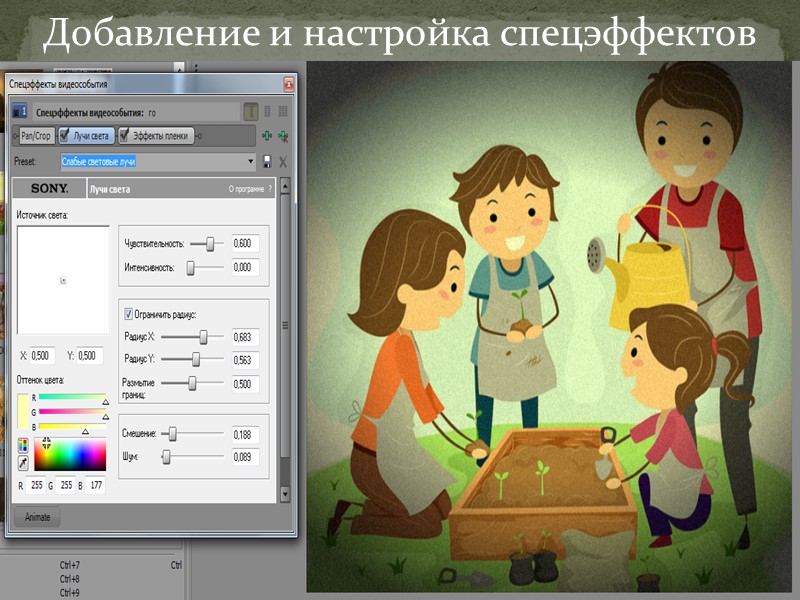This screenshot has width=800, height=600.
Task: Delete the preset with the X icon
Action: [x=283, y=162]
